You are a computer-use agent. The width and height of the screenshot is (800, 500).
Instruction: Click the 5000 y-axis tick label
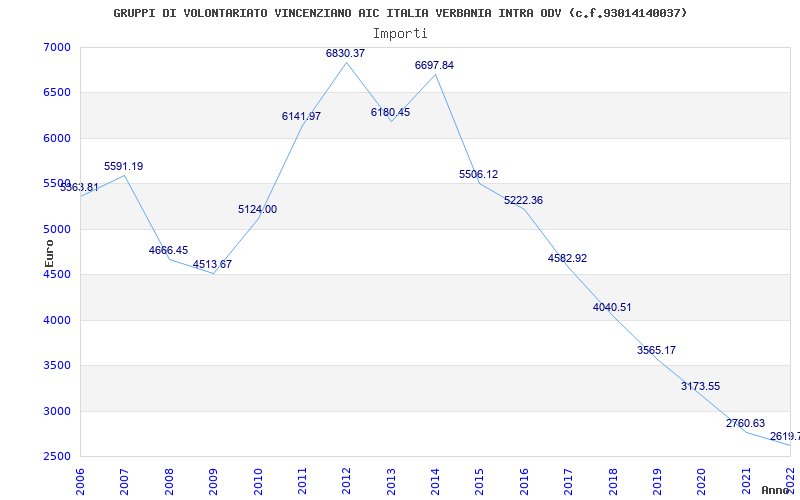(x=55, y=230)
